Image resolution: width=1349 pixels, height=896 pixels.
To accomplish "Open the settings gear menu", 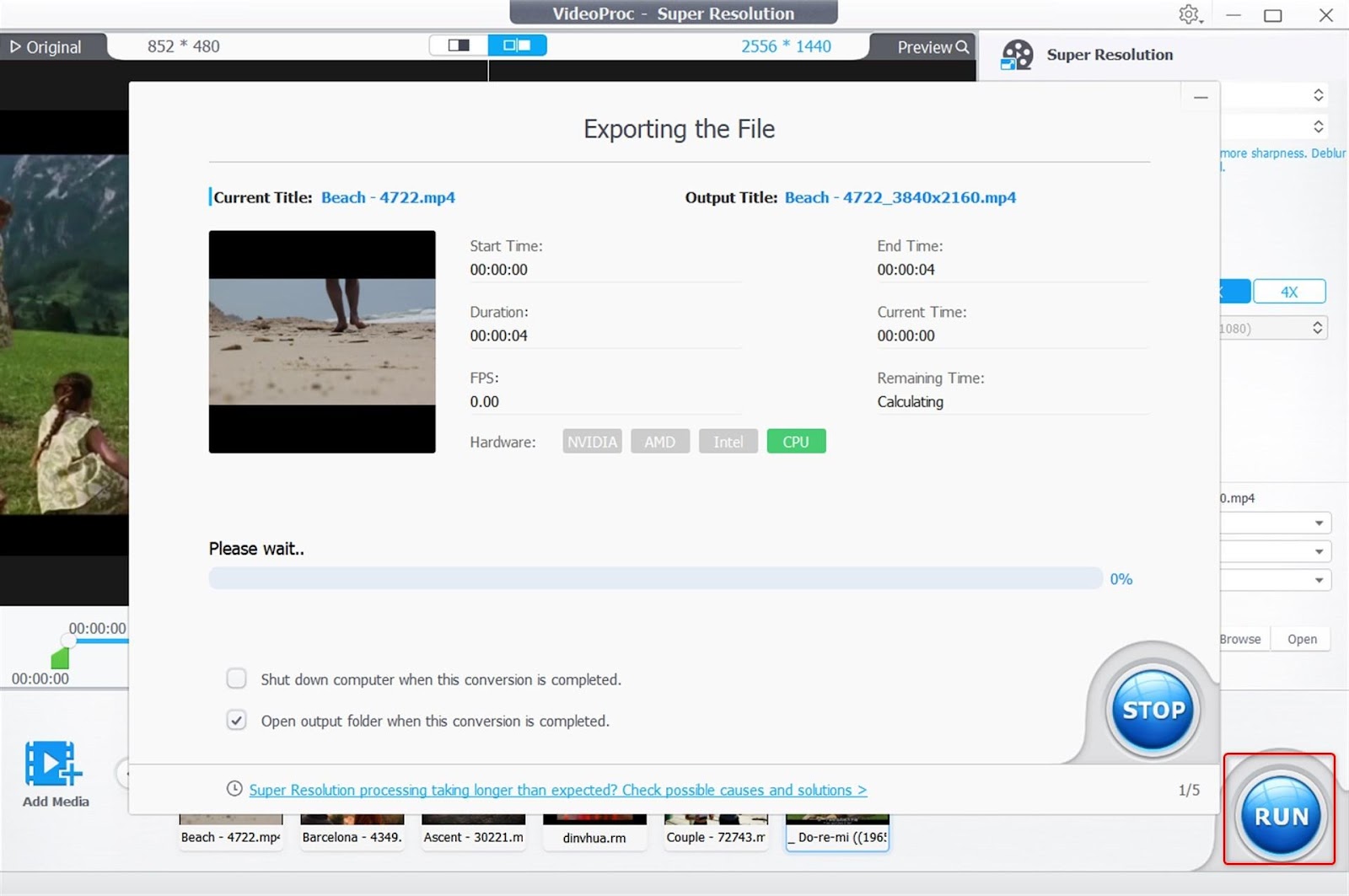I will (x=1189, y=14).
